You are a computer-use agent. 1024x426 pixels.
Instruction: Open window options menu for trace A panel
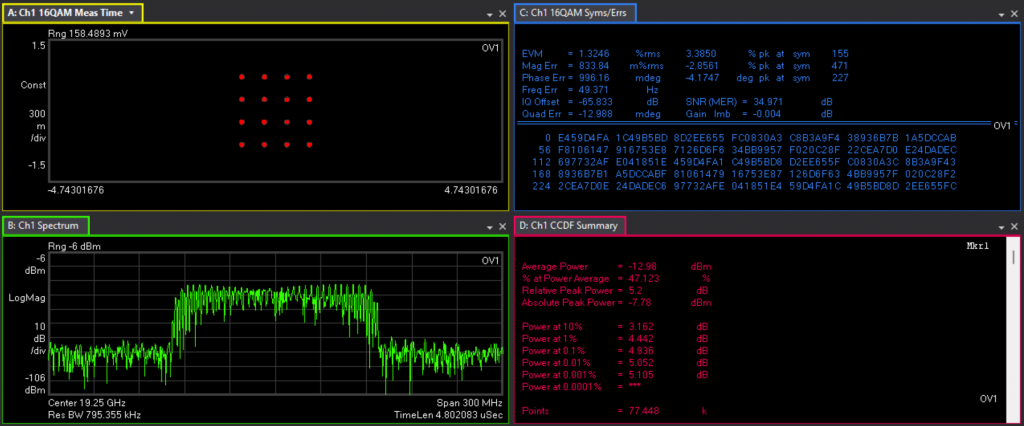coord(489,15)
